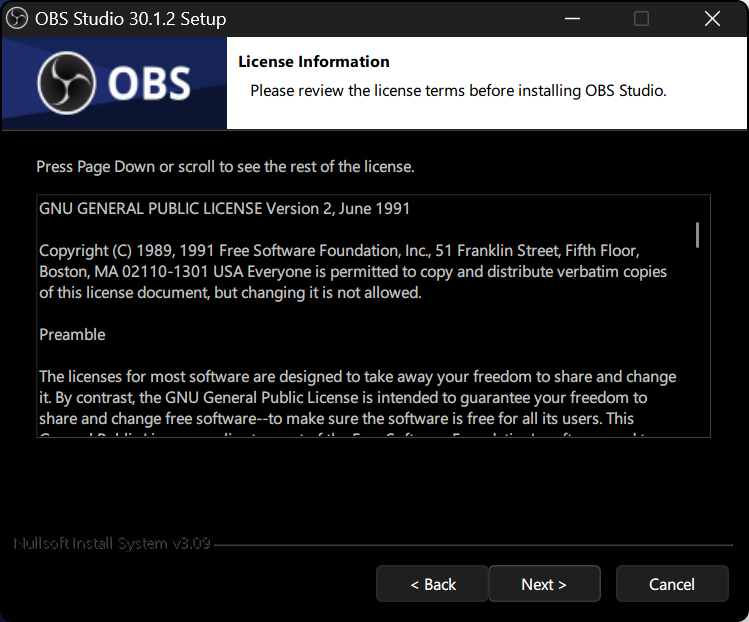
Task: Click the 'it. By contrast, the GNU General' line
Action: (x=343, y=397)
